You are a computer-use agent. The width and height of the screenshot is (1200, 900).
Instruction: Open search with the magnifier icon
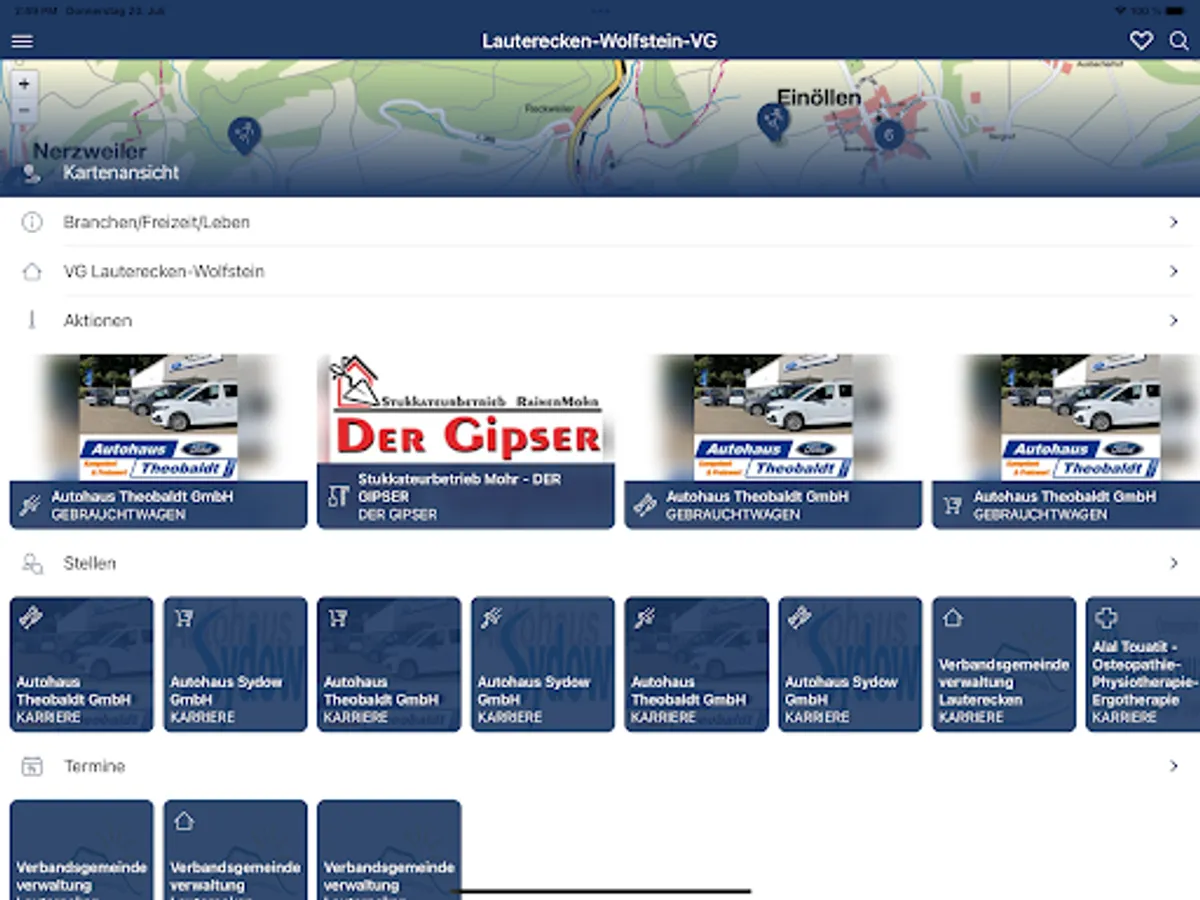point(1180,41)
